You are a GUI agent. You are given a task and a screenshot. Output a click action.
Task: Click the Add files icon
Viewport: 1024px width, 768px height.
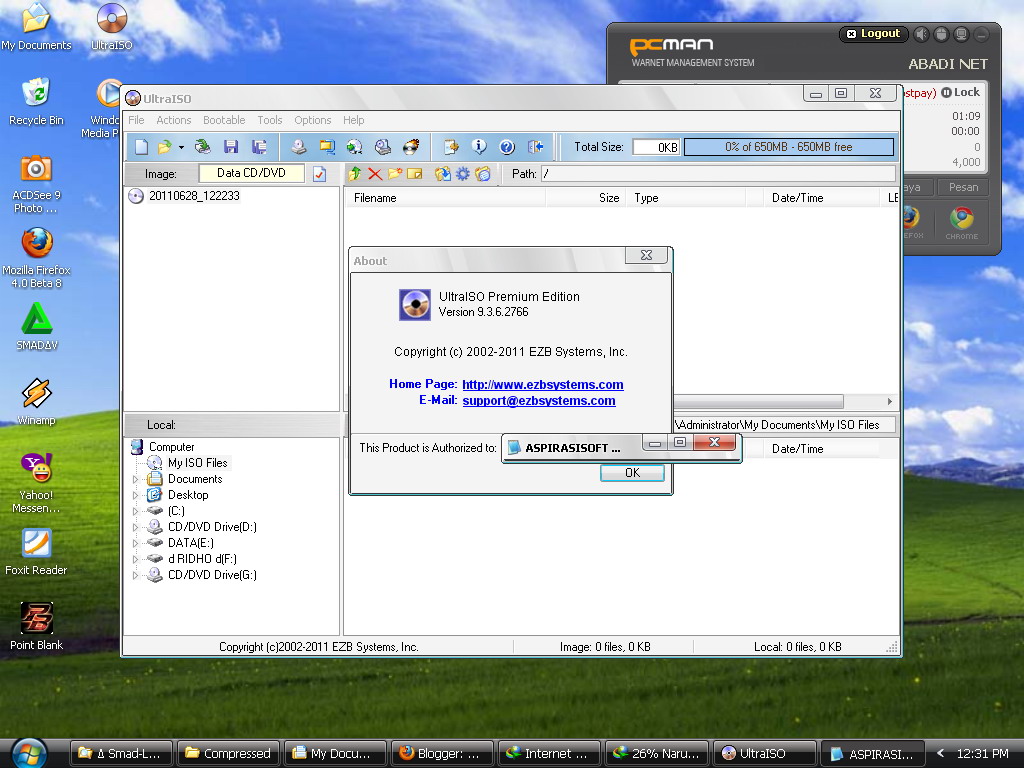(x=443, y=174)
